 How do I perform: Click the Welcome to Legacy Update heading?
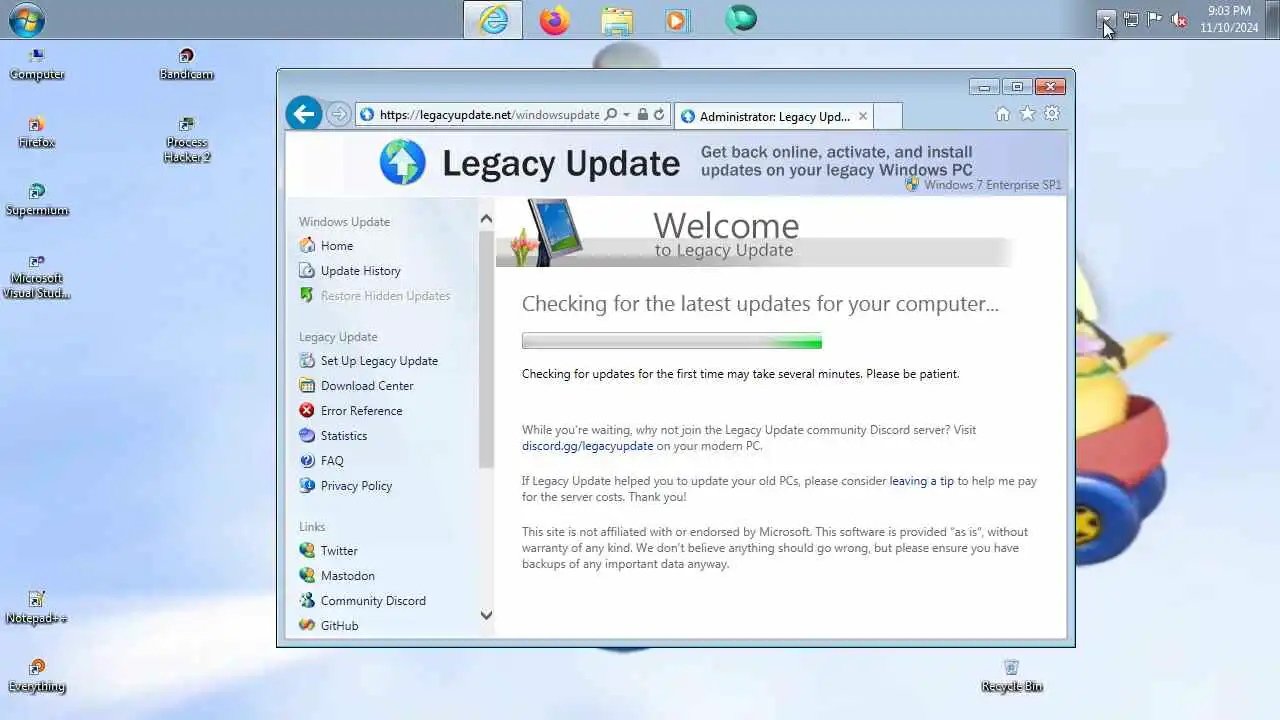click(x=726, y=234)
